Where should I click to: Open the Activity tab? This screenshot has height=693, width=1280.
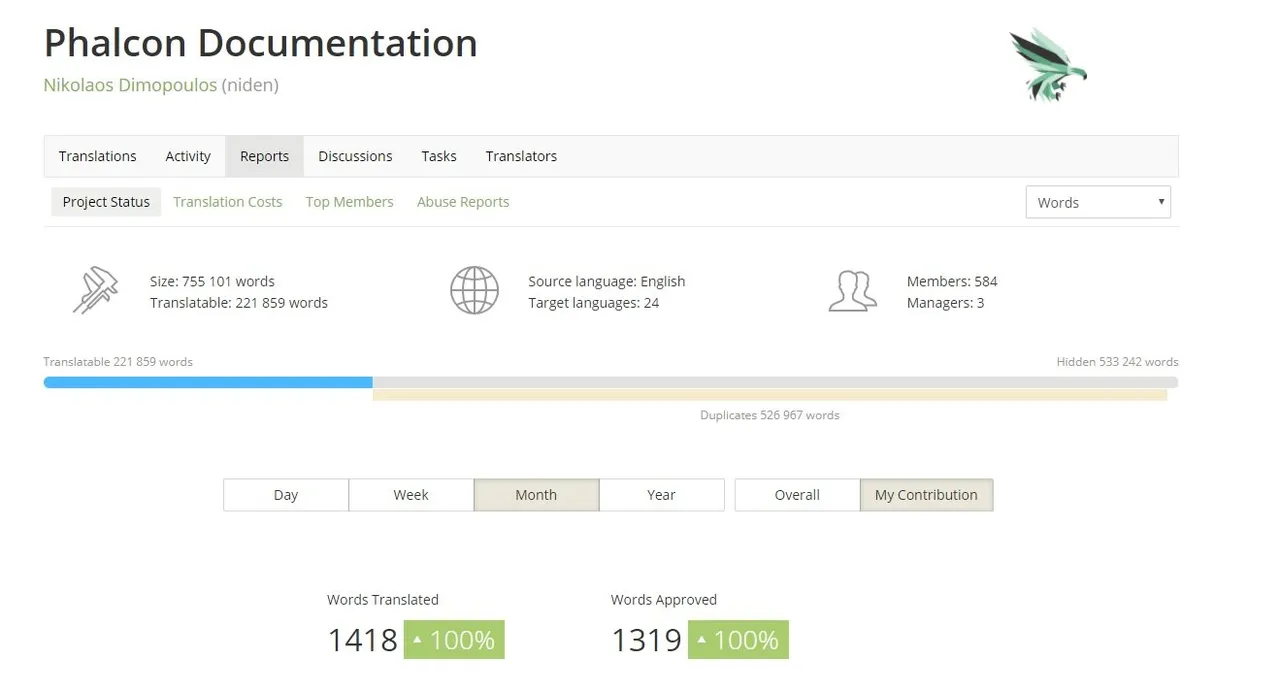click(188, 156)
